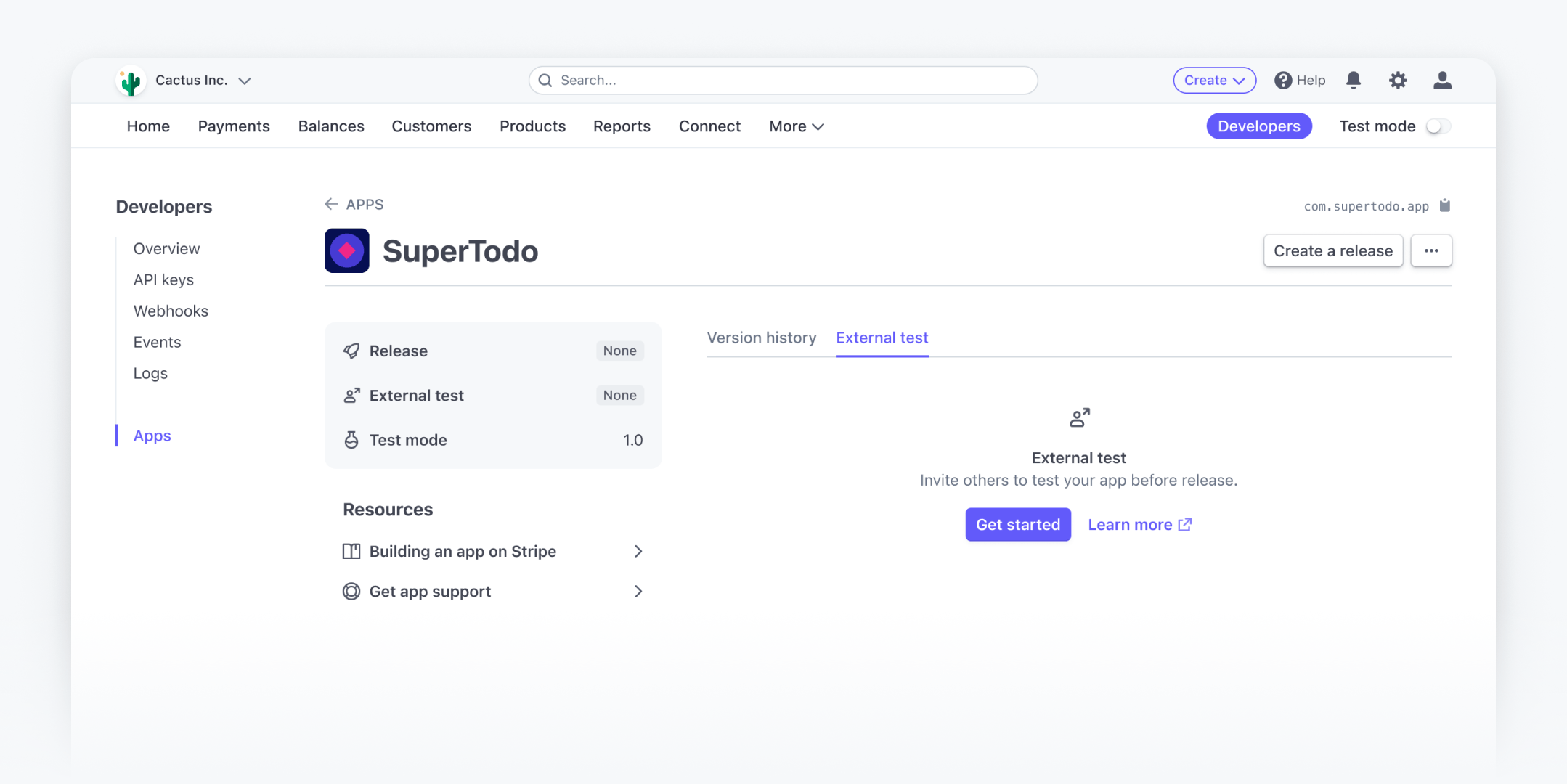Click the large External test icon in the panel
This screenshot has height=784, width=1567.
coord(1079,417)
